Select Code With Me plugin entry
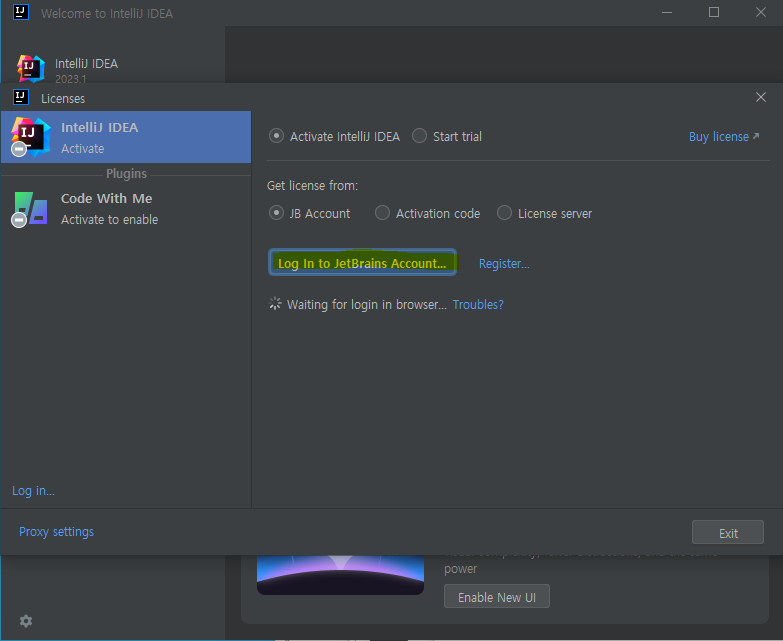 pyautogui.click(x=126, y=209)
